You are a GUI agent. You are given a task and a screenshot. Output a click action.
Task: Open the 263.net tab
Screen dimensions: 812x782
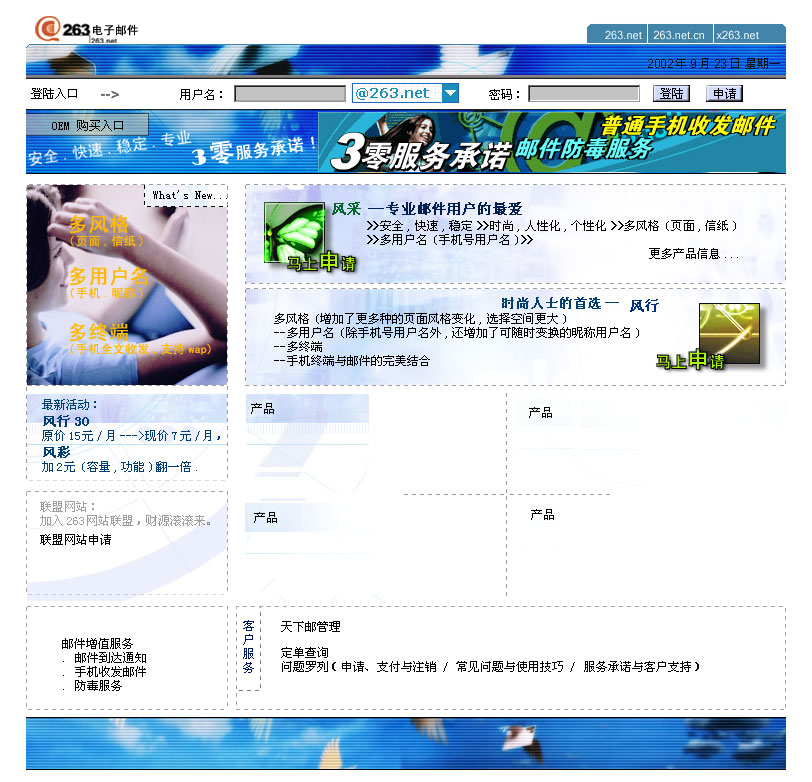tap(622, 35)
